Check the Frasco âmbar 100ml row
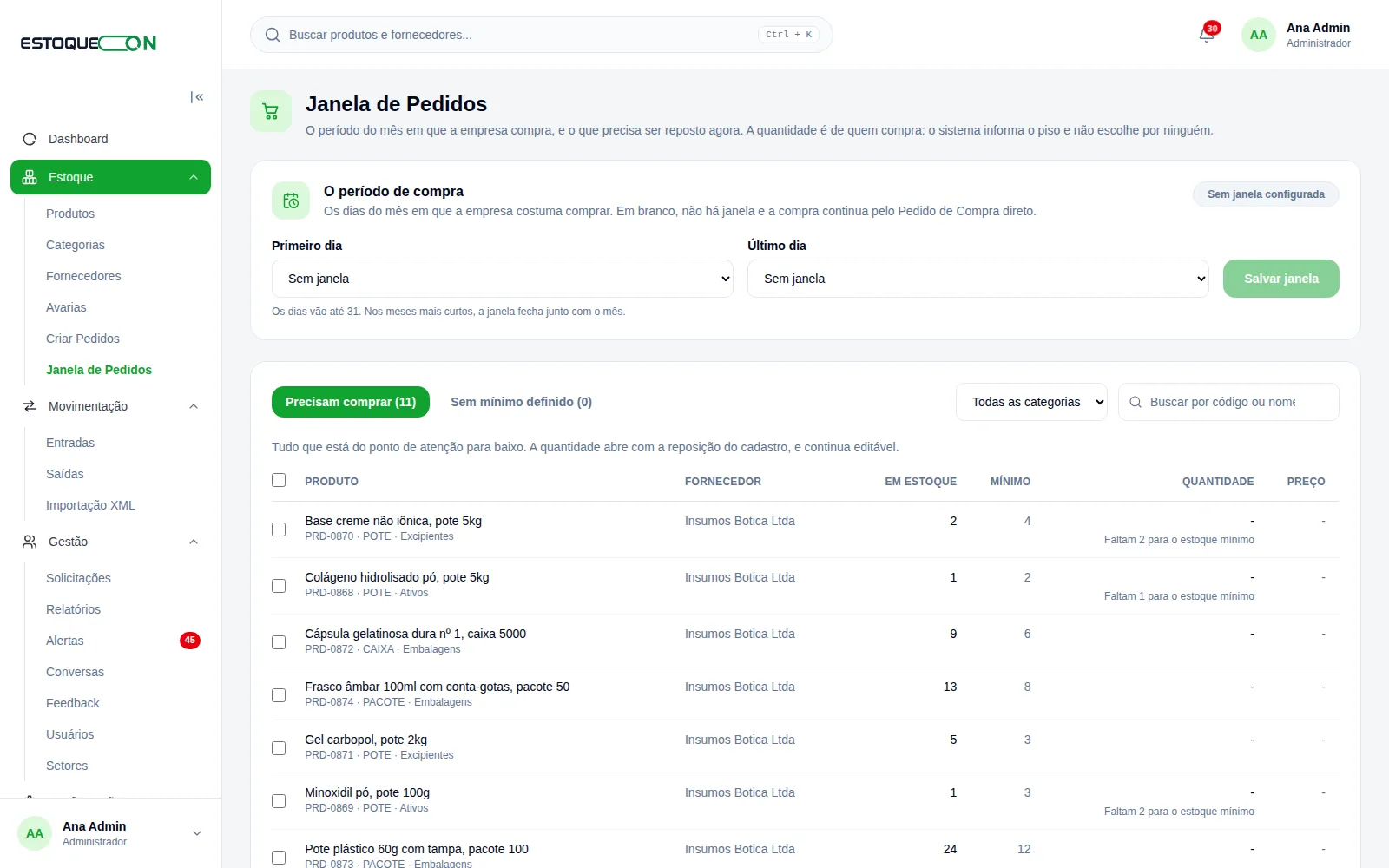 coord(279,695)
